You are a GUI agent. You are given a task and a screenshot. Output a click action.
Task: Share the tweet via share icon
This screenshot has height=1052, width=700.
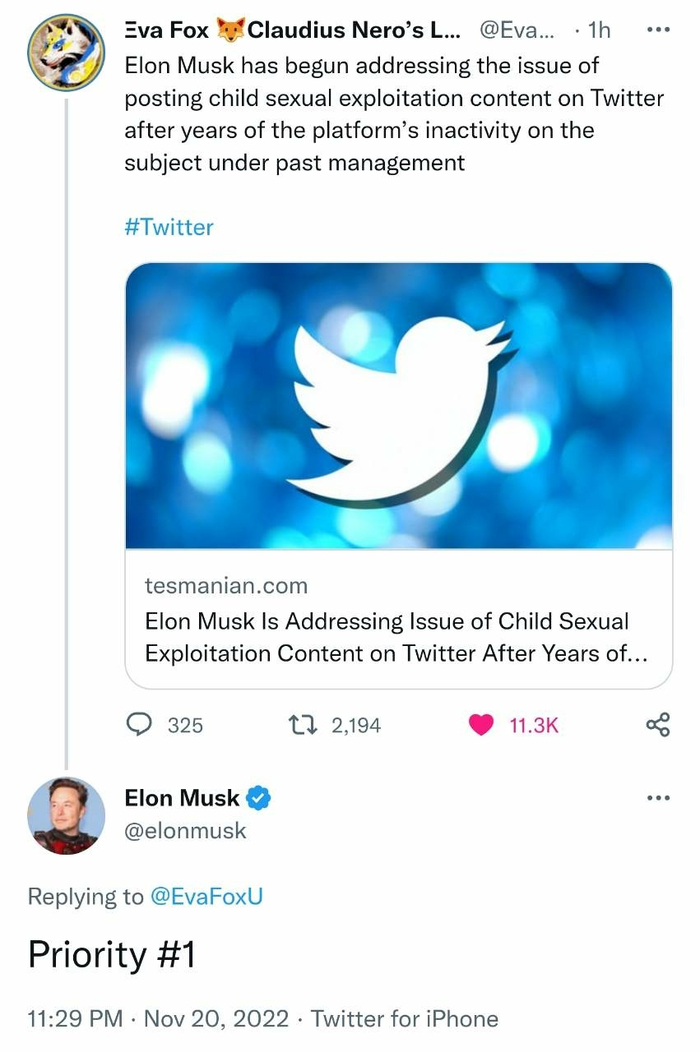tap(657, 725)
